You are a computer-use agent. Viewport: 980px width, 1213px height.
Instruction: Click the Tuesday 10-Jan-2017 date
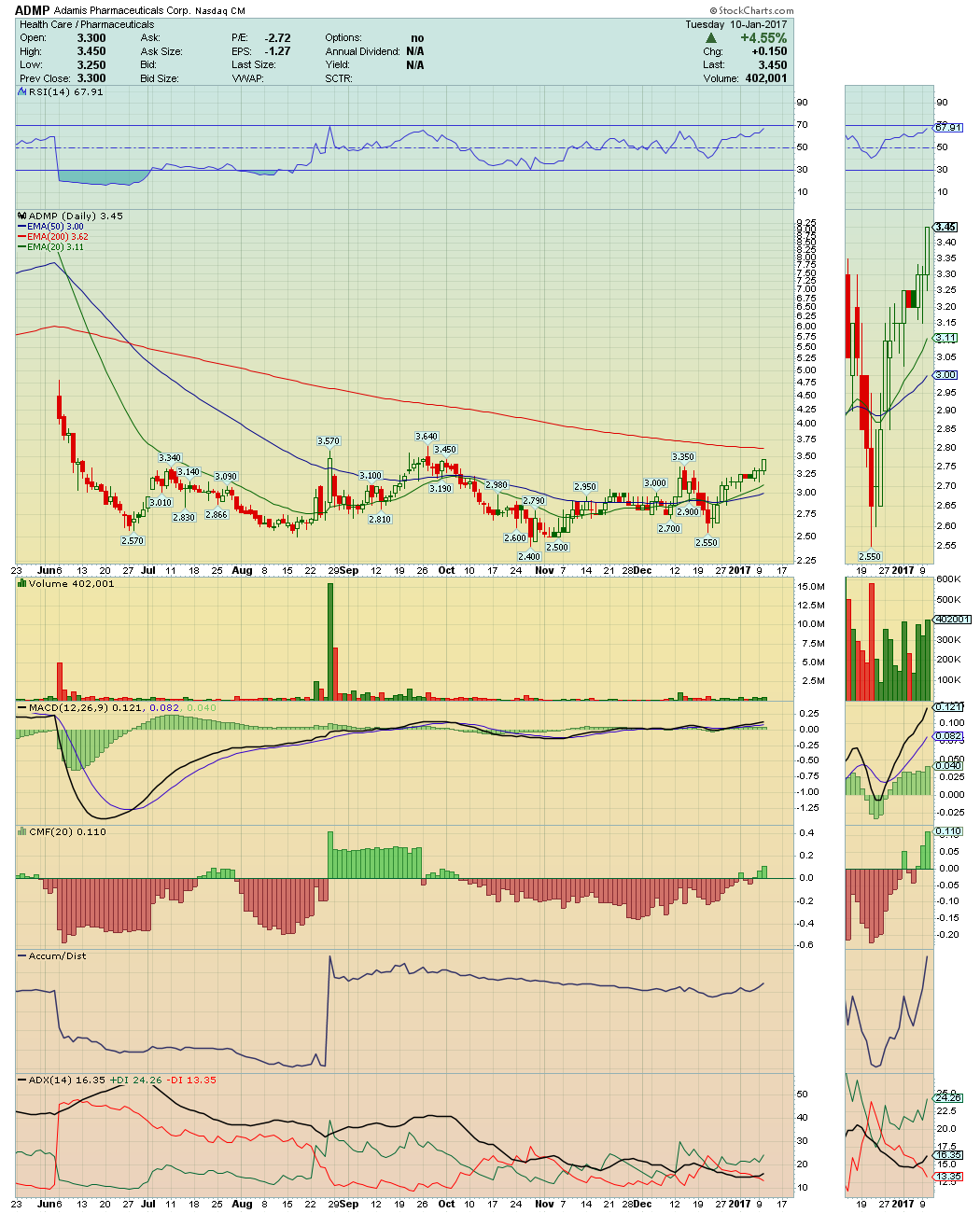(x=736, y=24)
